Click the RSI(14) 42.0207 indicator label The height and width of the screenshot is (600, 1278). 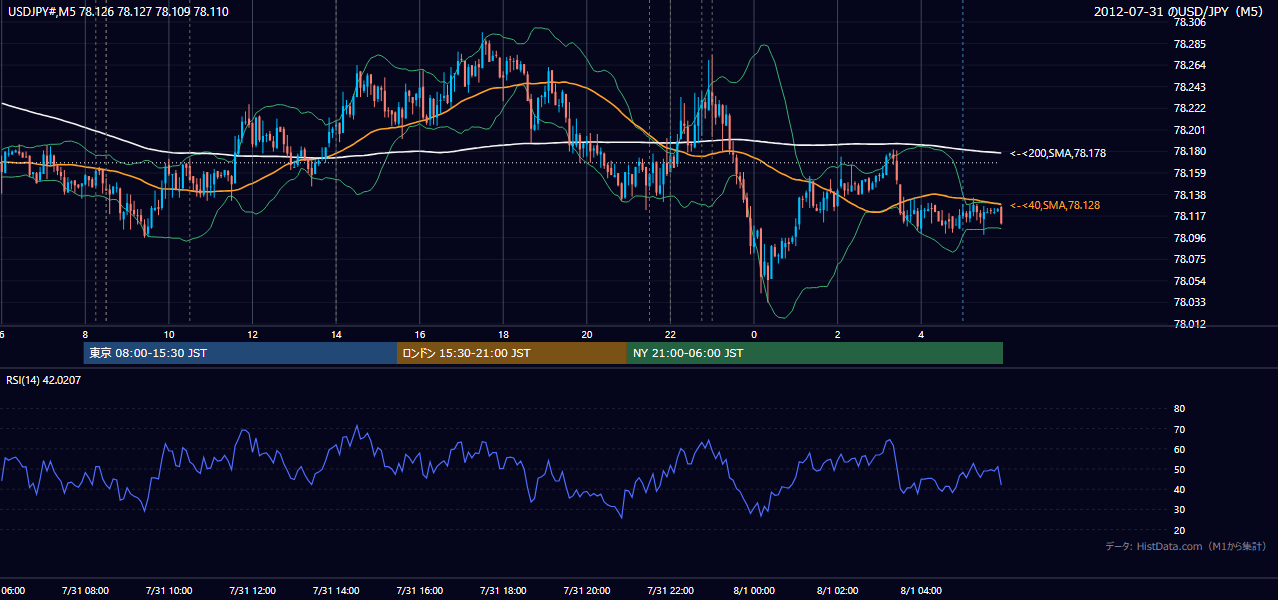coord(44,380)
